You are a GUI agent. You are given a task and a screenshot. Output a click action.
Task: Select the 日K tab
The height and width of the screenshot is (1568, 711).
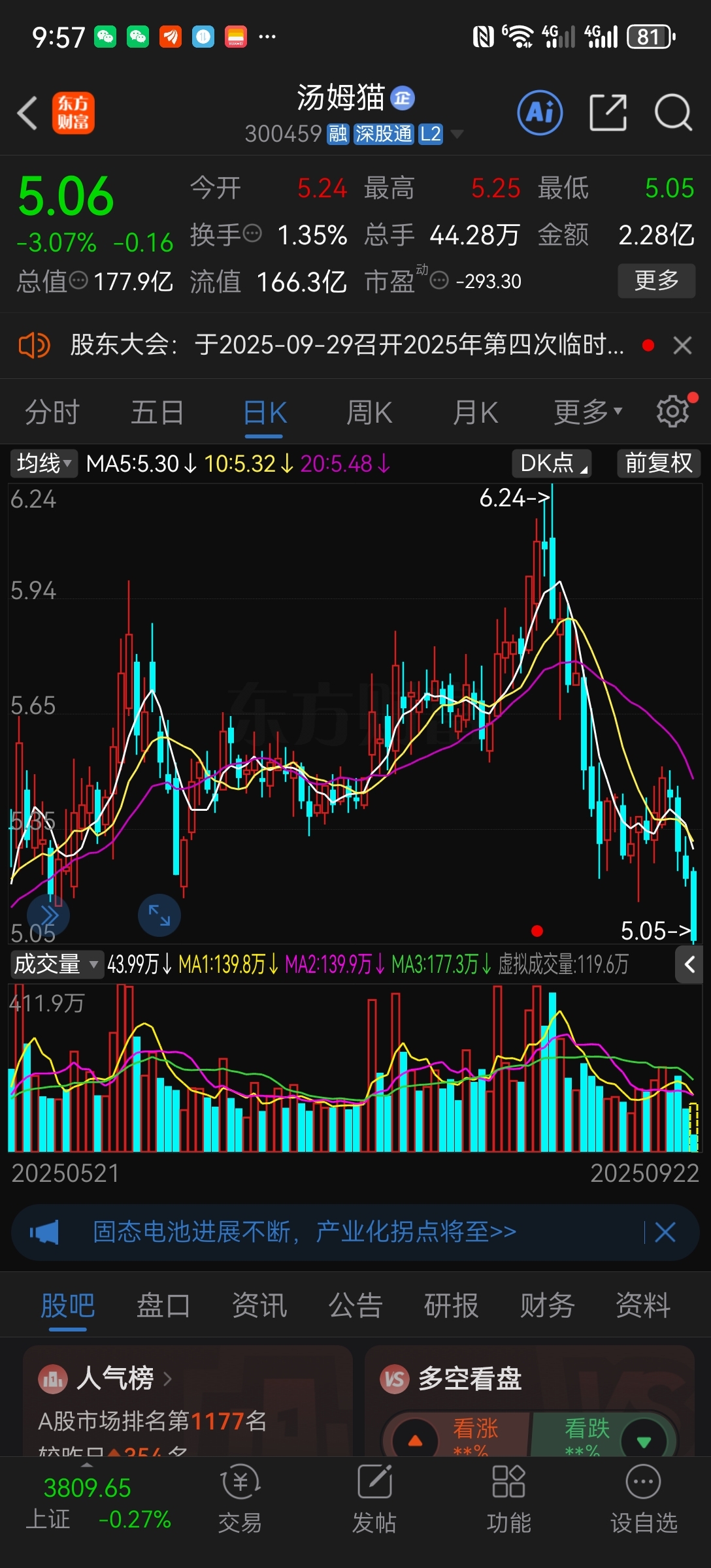click(x=265, y=412)
